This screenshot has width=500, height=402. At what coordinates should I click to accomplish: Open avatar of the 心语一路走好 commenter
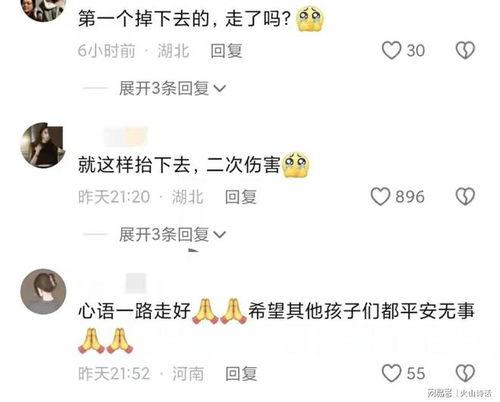point(43,291)
